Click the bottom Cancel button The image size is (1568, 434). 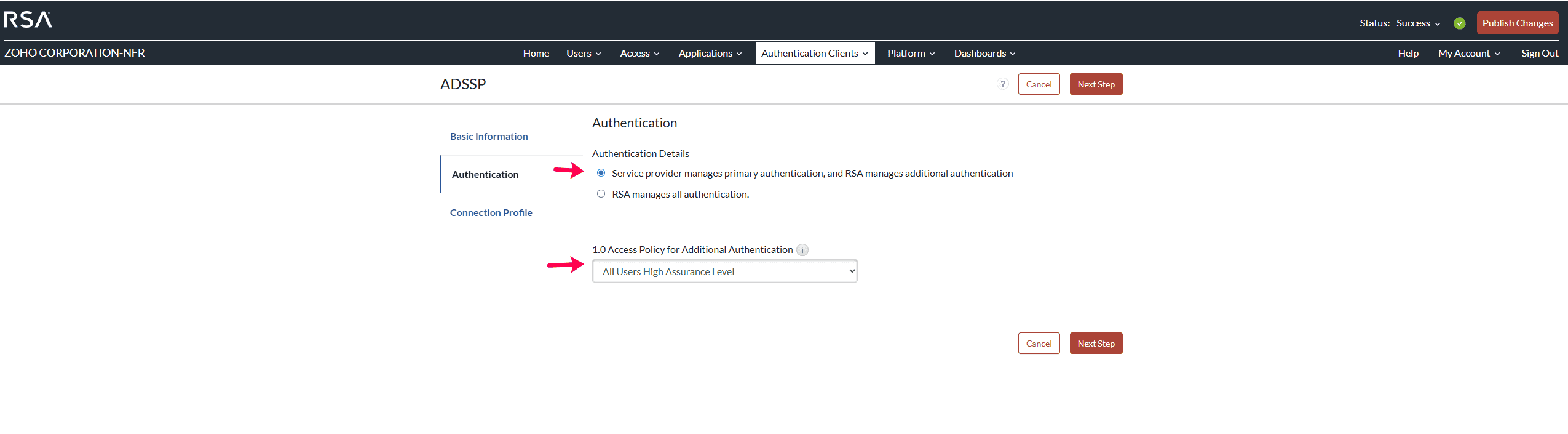(x=1039, y=344)
